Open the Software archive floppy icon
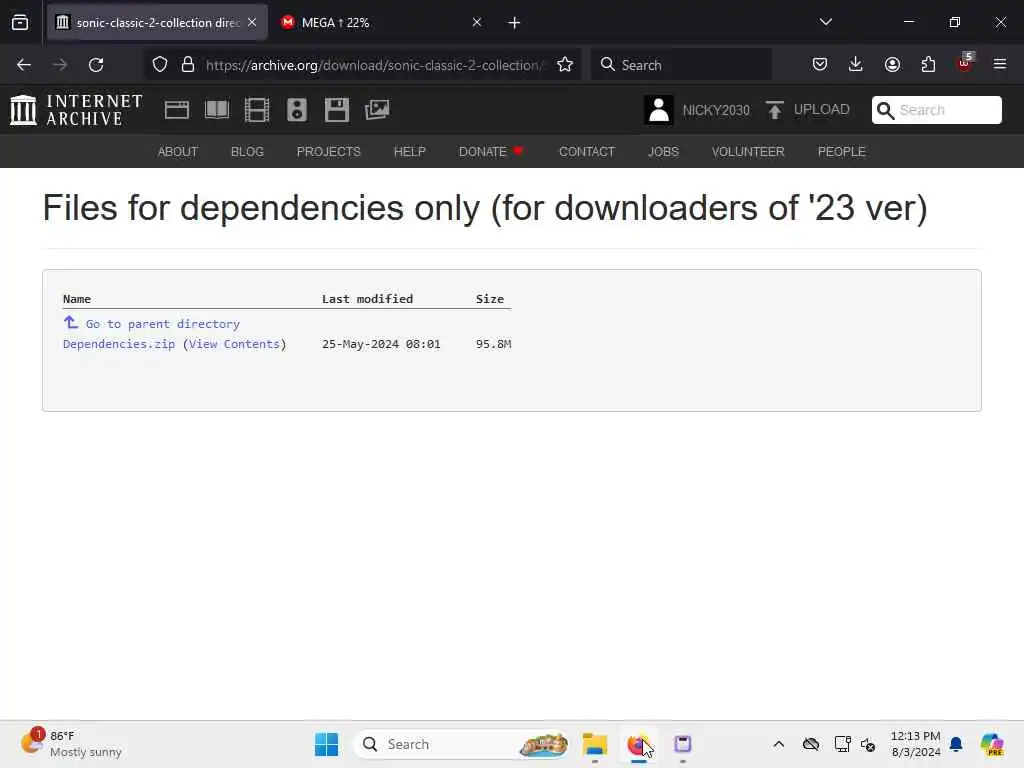 (x=337, y=110)
